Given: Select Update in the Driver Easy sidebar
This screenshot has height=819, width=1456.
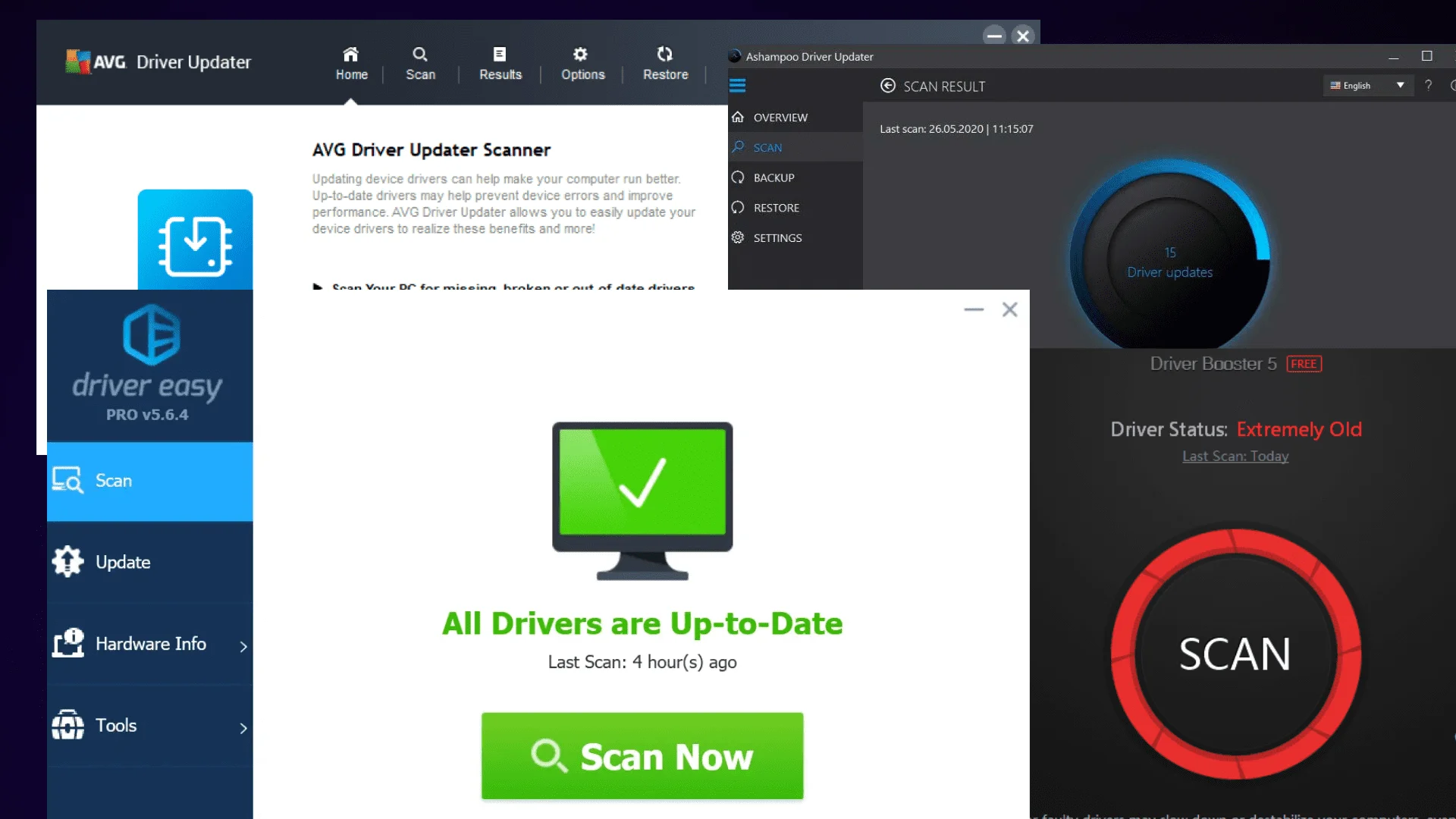Looking at the screenshot, I should pos(122,562).
